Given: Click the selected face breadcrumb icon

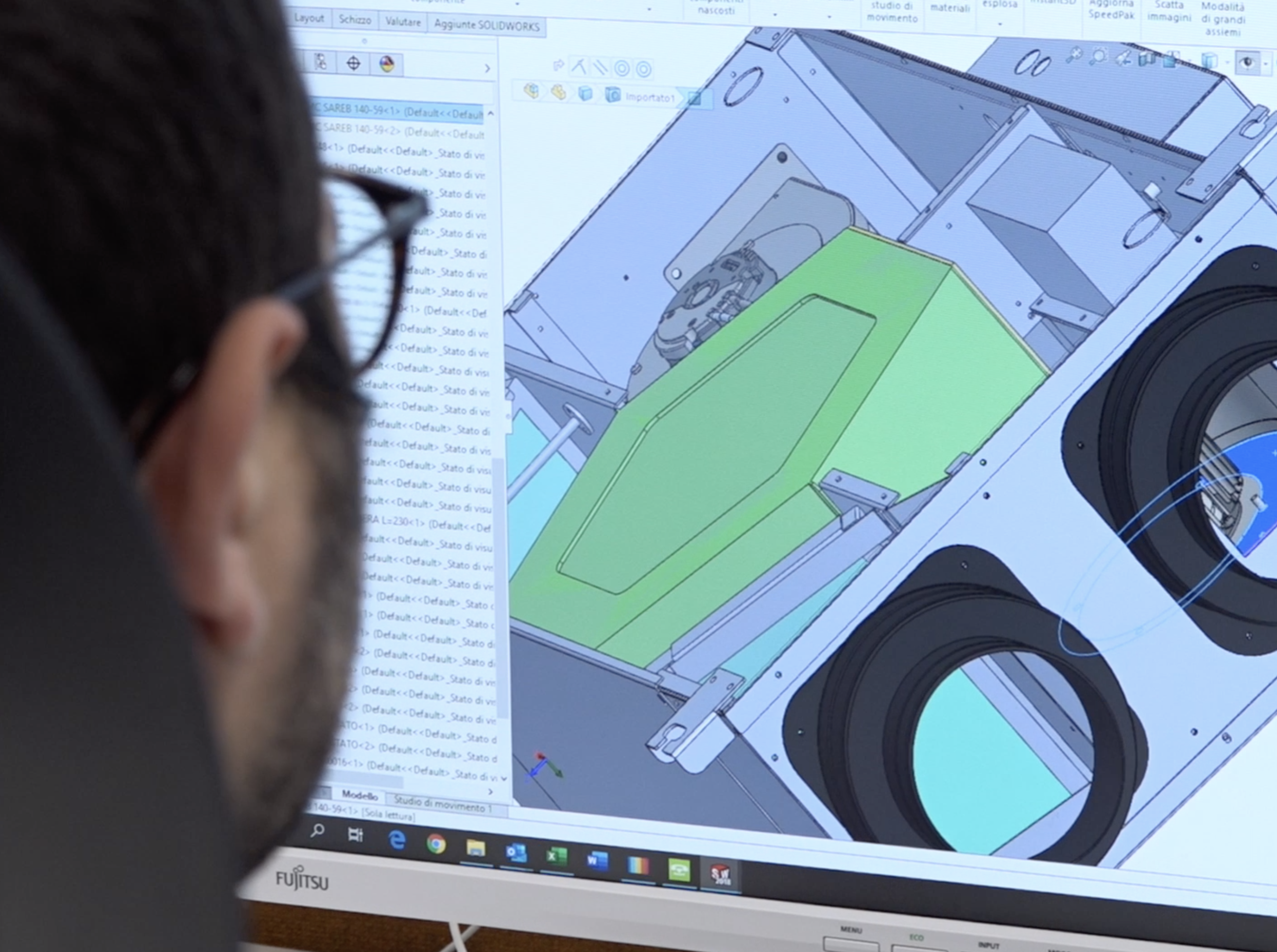Looking at the screenshot, I should click(694, 99).
